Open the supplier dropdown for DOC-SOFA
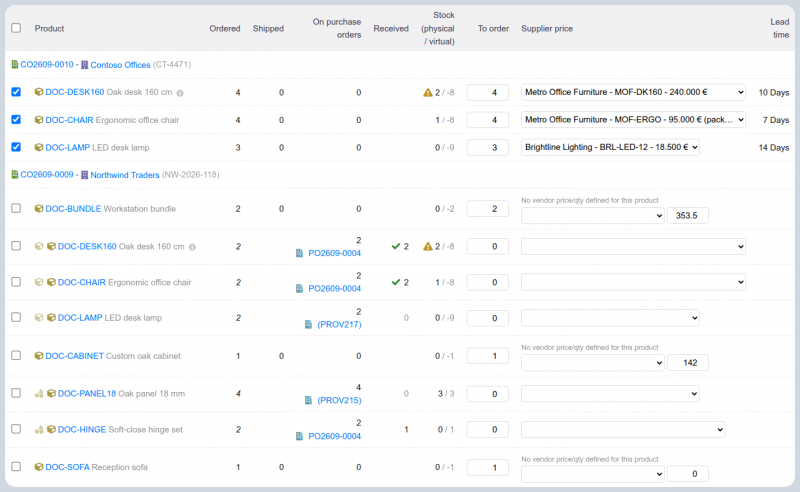Image resolution: width=800 pixels, height=492 pixels. (592, 474)
